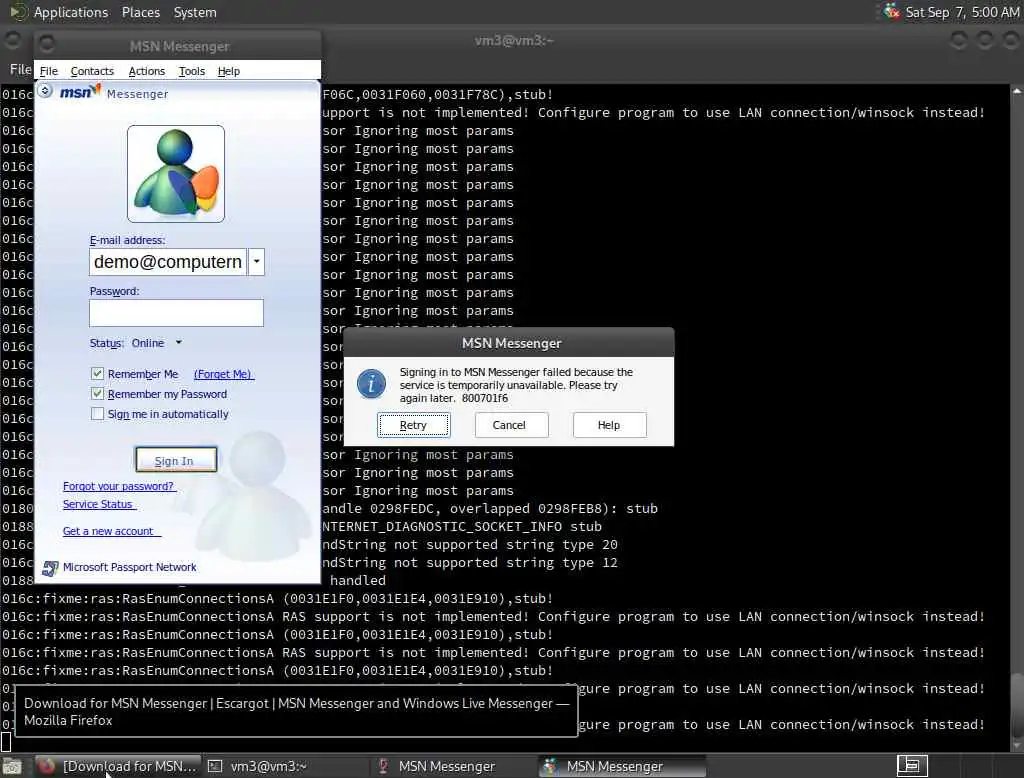Open the Status Online dropdown
The height and width of the screenshot is (778, 1024).
tap(157, 343)
